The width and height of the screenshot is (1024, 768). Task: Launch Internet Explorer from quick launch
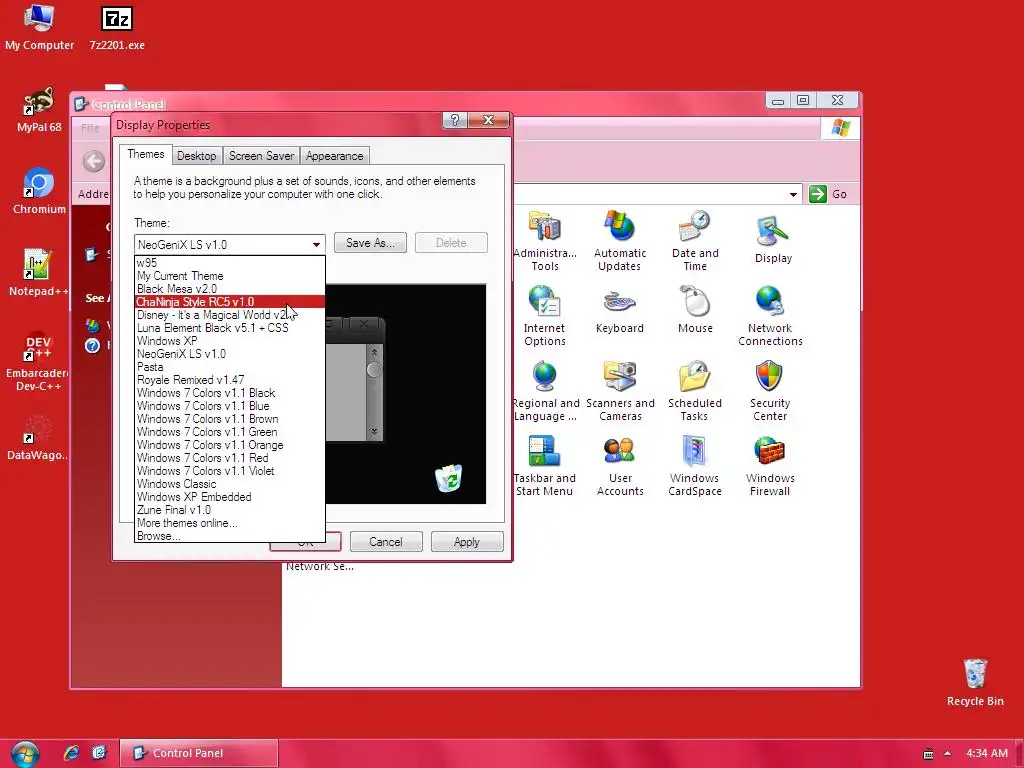[71, 753]
